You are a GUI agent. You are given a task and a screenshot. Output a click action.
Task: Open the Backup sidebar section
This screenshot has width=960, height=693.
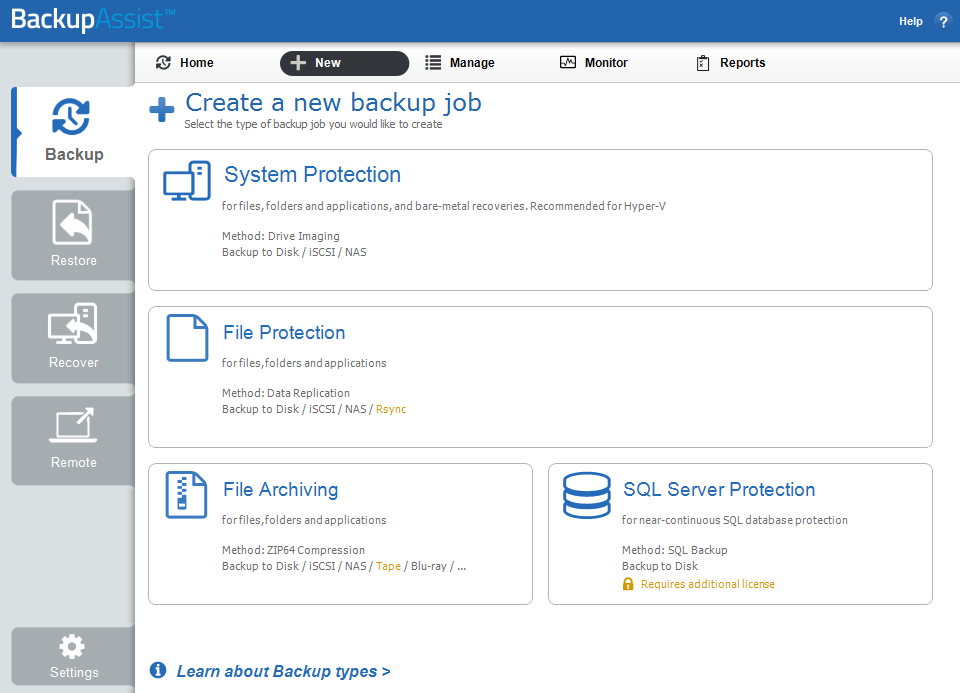73,132
